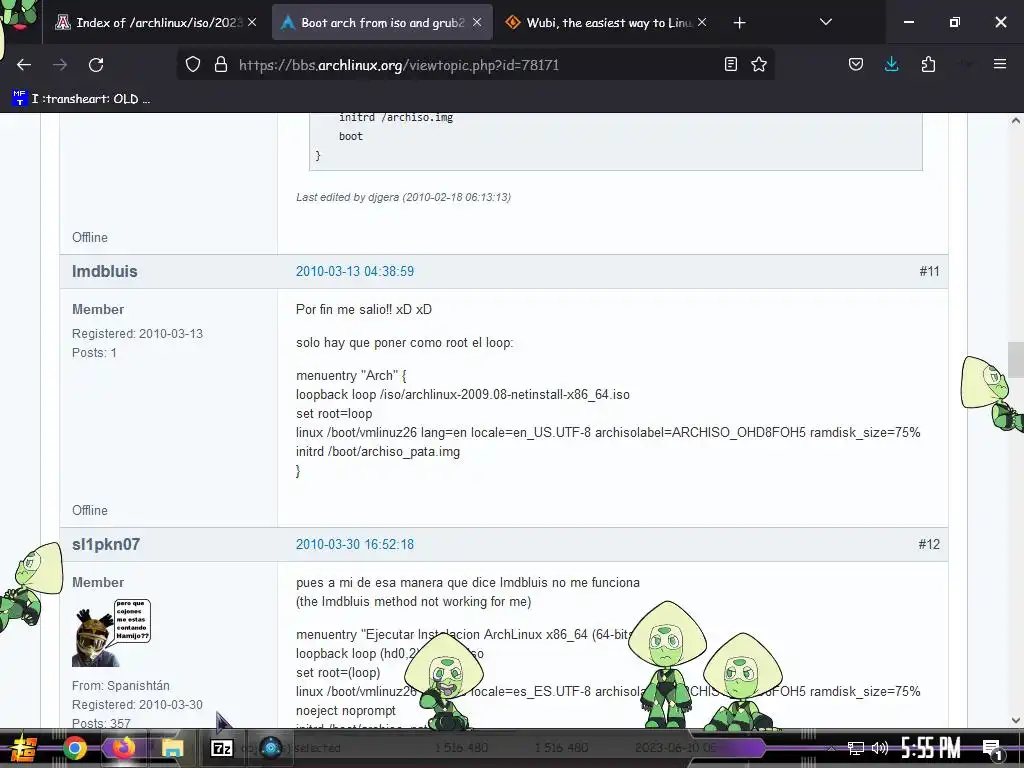This screenshot has height=768, width=1024.
Task: Click username lmdbluis
Action: point(104,271)
